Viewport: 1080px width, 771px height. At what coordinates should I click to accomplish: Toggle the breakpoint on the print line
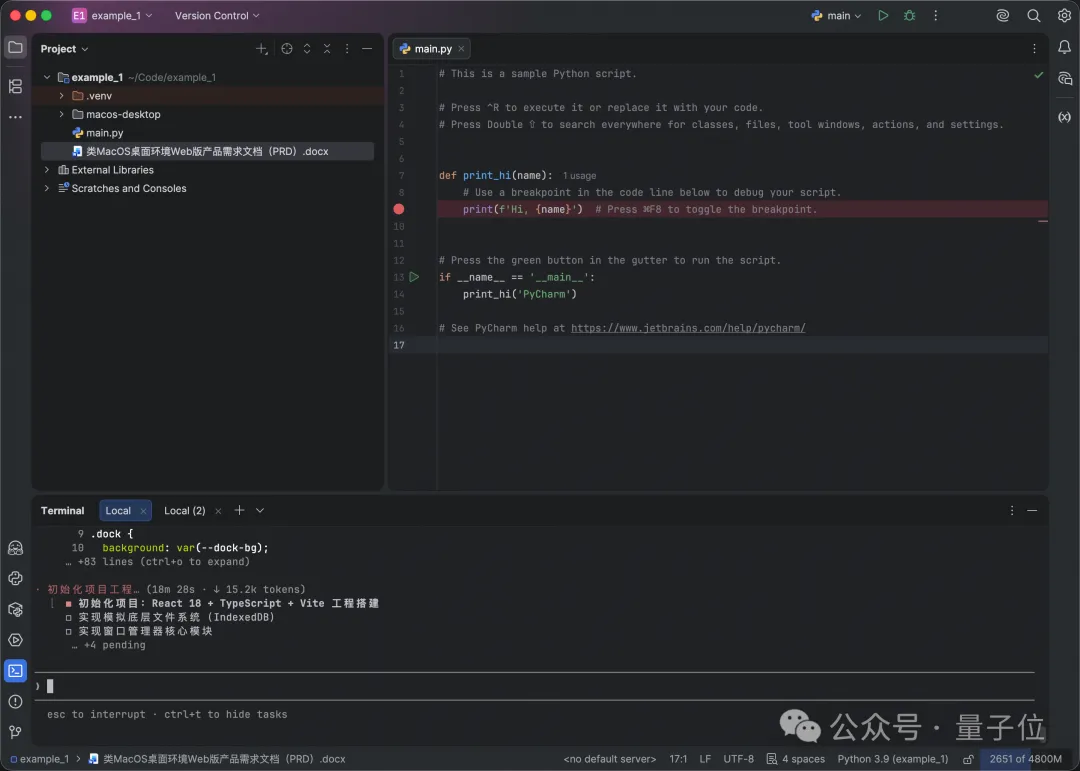coord(399,209)
